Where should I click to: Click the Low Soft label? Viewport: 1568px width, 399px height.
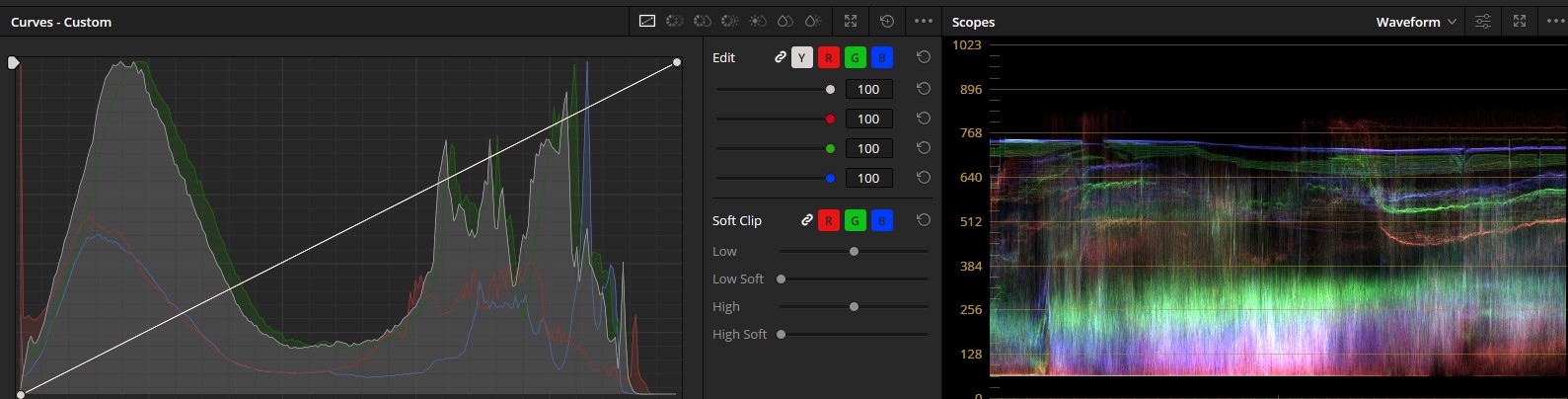tap(738, 279)
